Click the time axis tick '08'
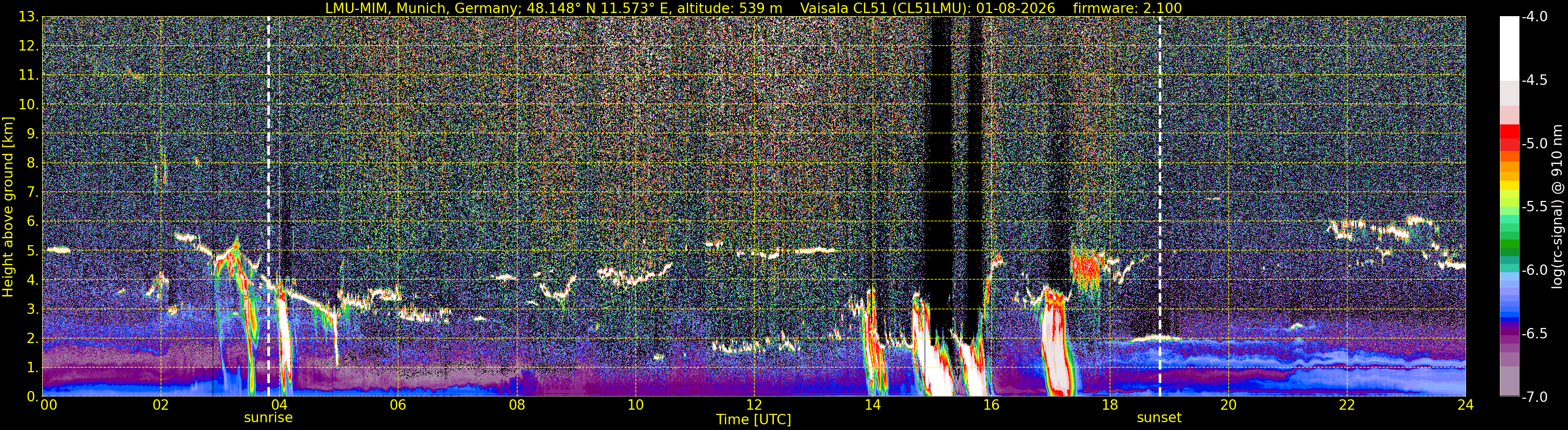 (517, 405)
